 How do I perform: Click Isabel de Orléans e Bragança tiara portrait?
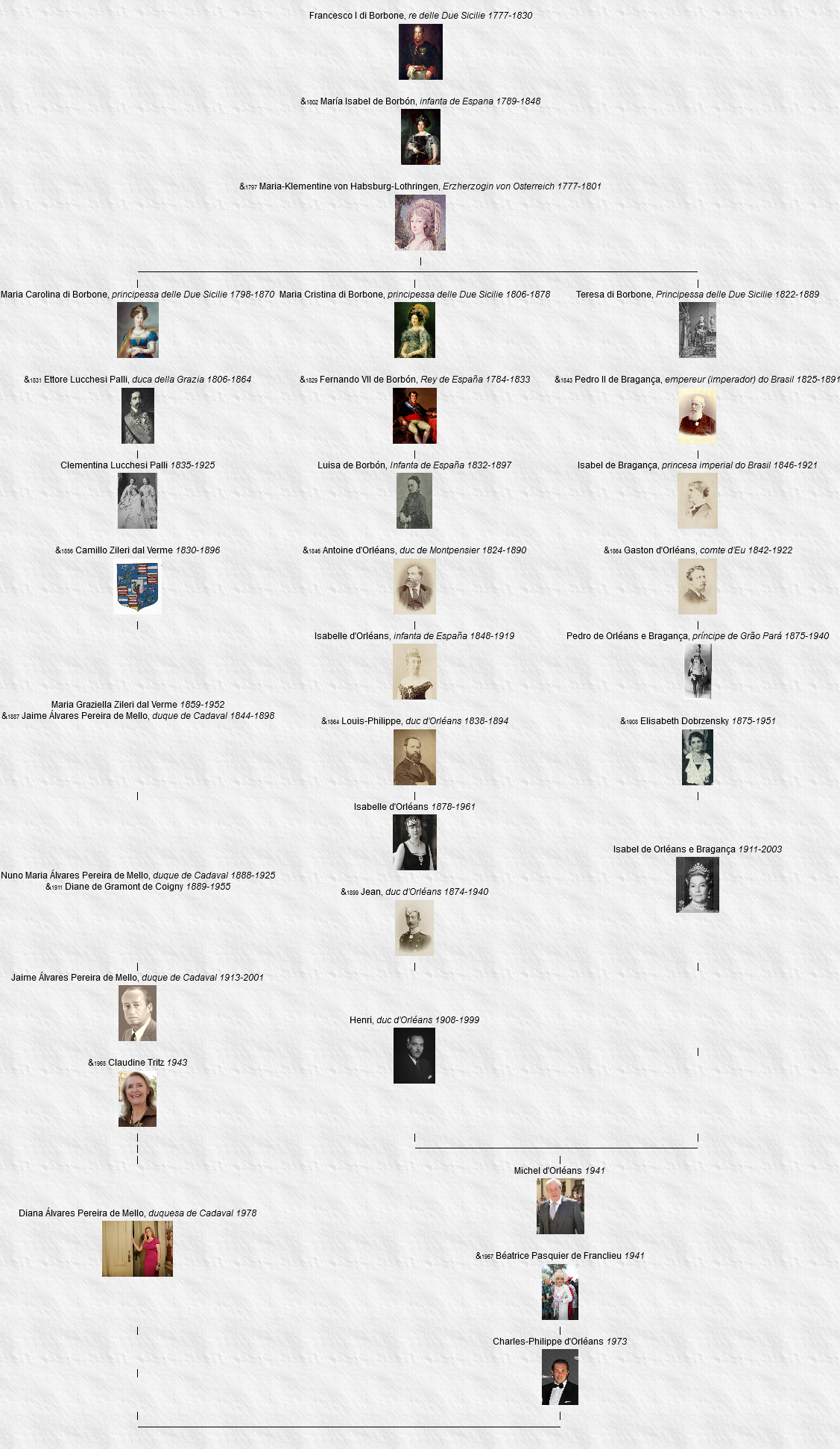click(x=698, y=885)
